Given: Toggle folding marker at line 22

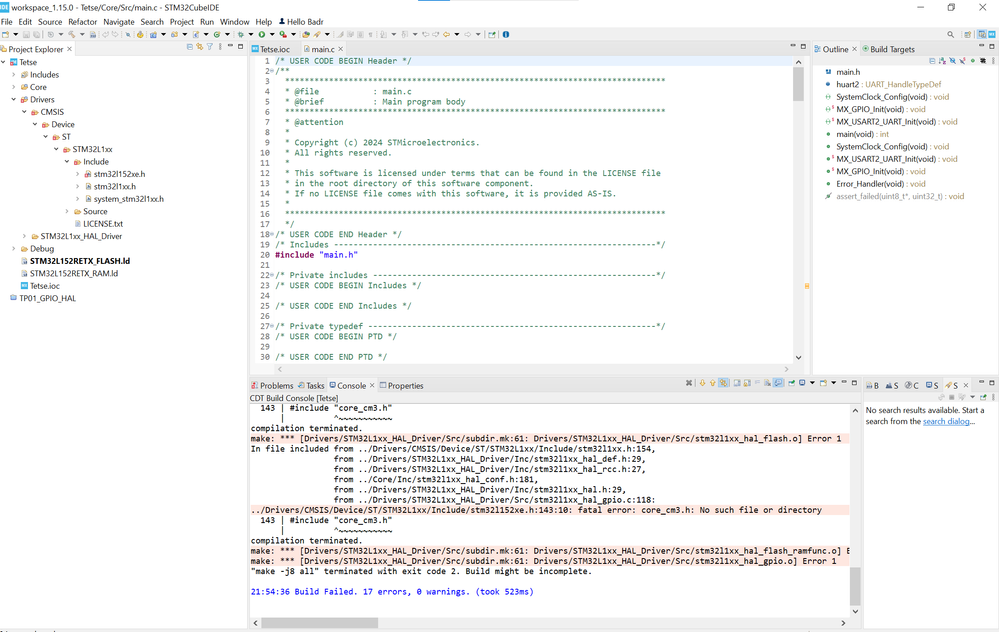Looking at the screenshot, I should [271, 275].
